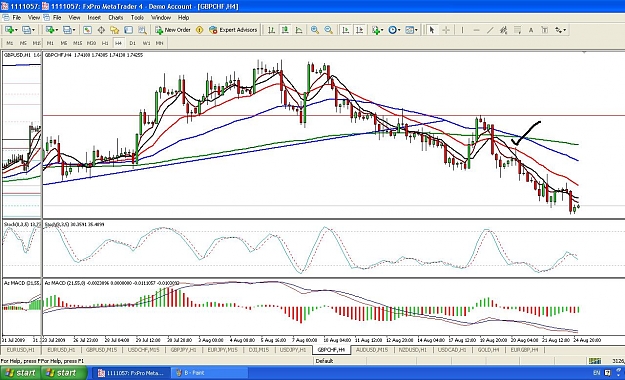625x380 pixels.
Task: Click the Zoom Out magnifier
Action: coord(328,30)
